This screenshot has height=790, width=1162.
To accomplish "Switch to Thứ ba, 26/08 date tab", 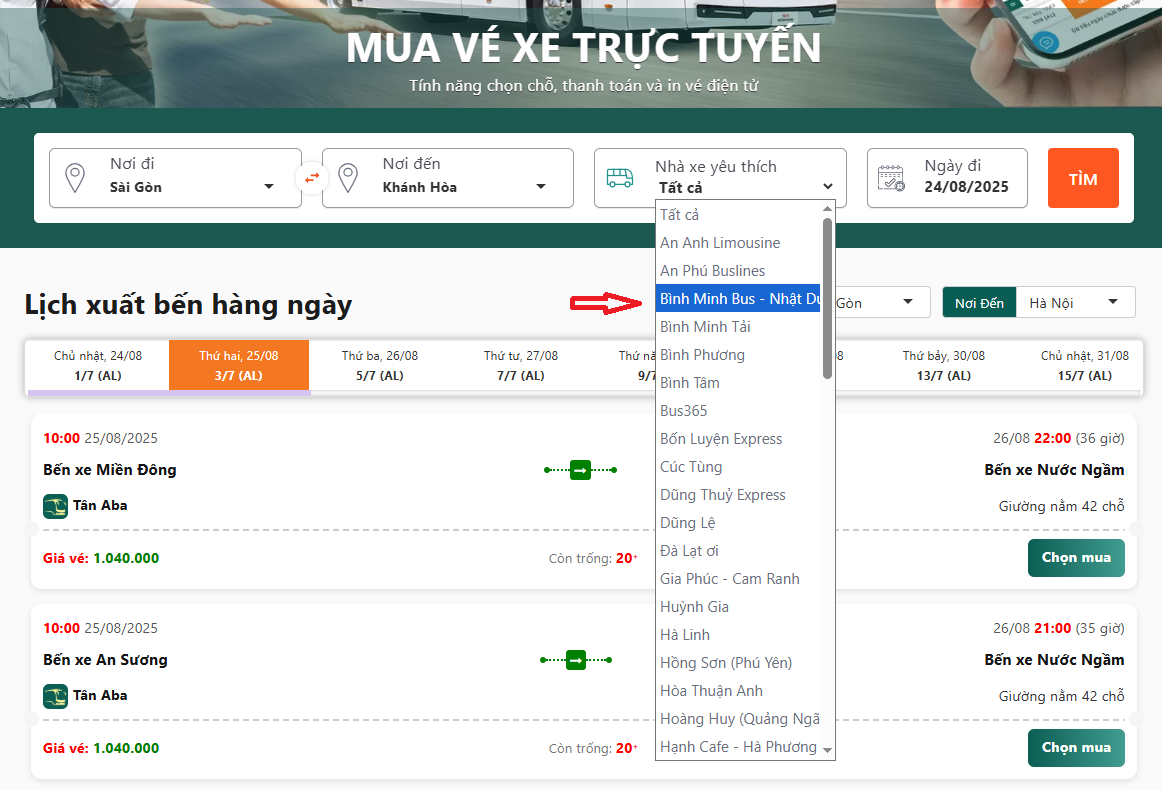I will coord(380,365).
